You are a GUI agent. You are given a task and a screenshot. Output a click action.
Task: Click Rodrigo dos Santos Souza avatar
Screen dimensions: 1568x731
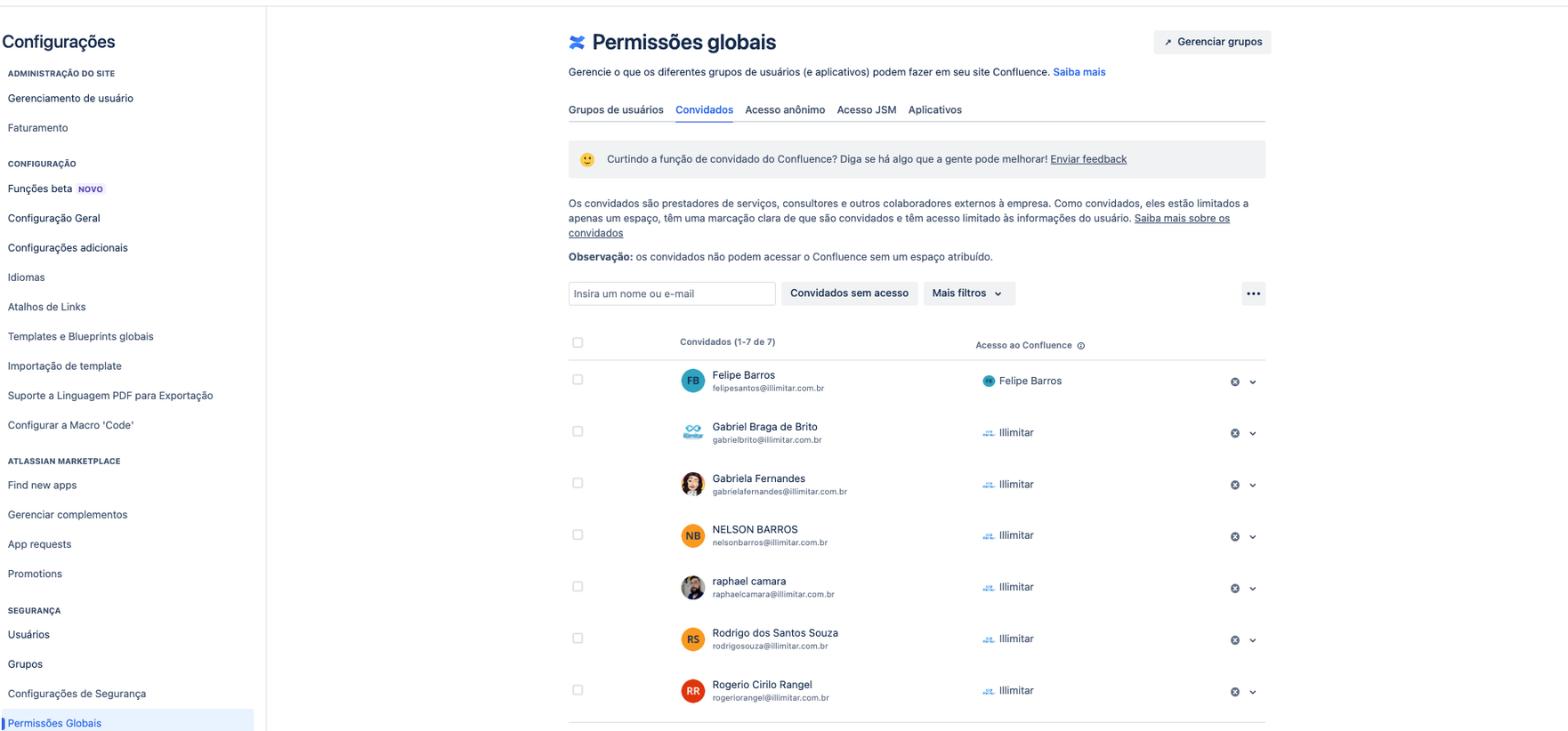[x=692, y=639]
